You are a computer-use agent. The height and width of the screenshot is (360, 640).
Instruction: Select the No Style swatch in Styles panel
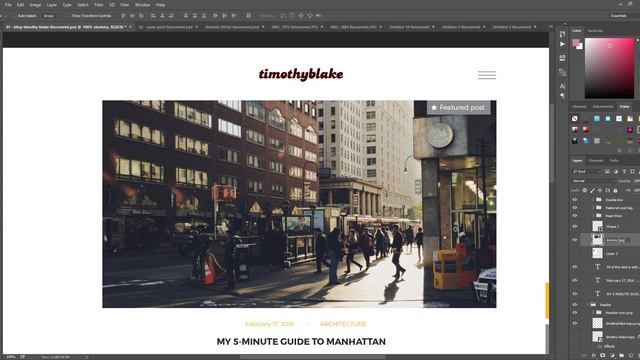575,118
